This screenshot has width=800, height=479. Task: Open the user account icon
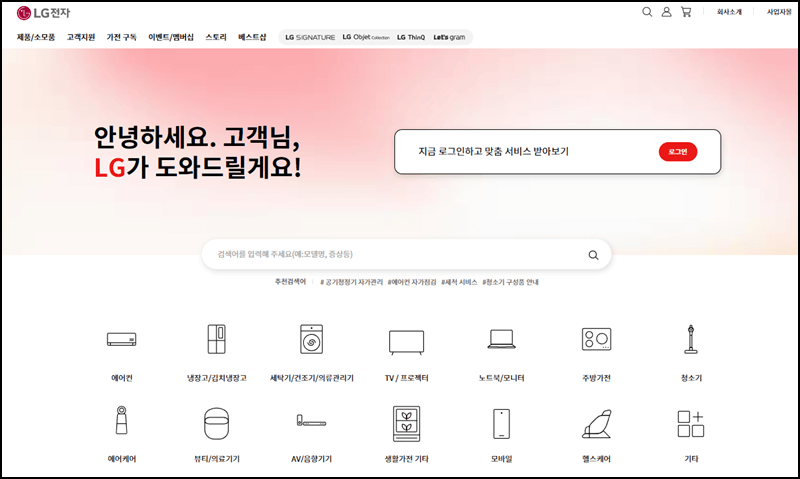click(x=666, y=12)
